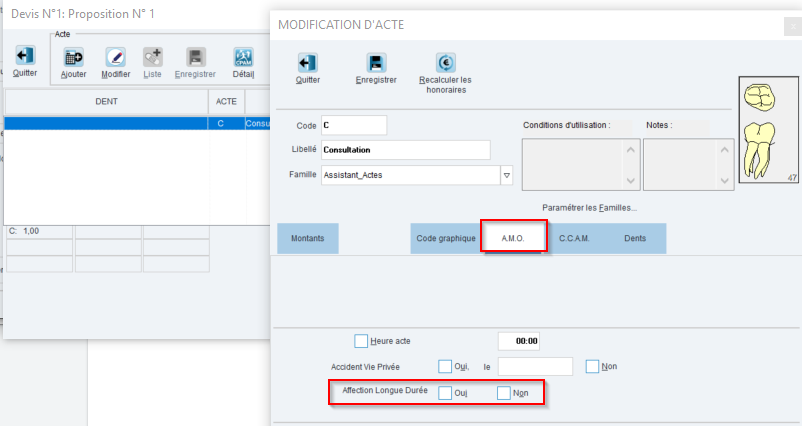The image size is (802, 426).
Task: Switch to the Montants tab
Action: point(307,238)
